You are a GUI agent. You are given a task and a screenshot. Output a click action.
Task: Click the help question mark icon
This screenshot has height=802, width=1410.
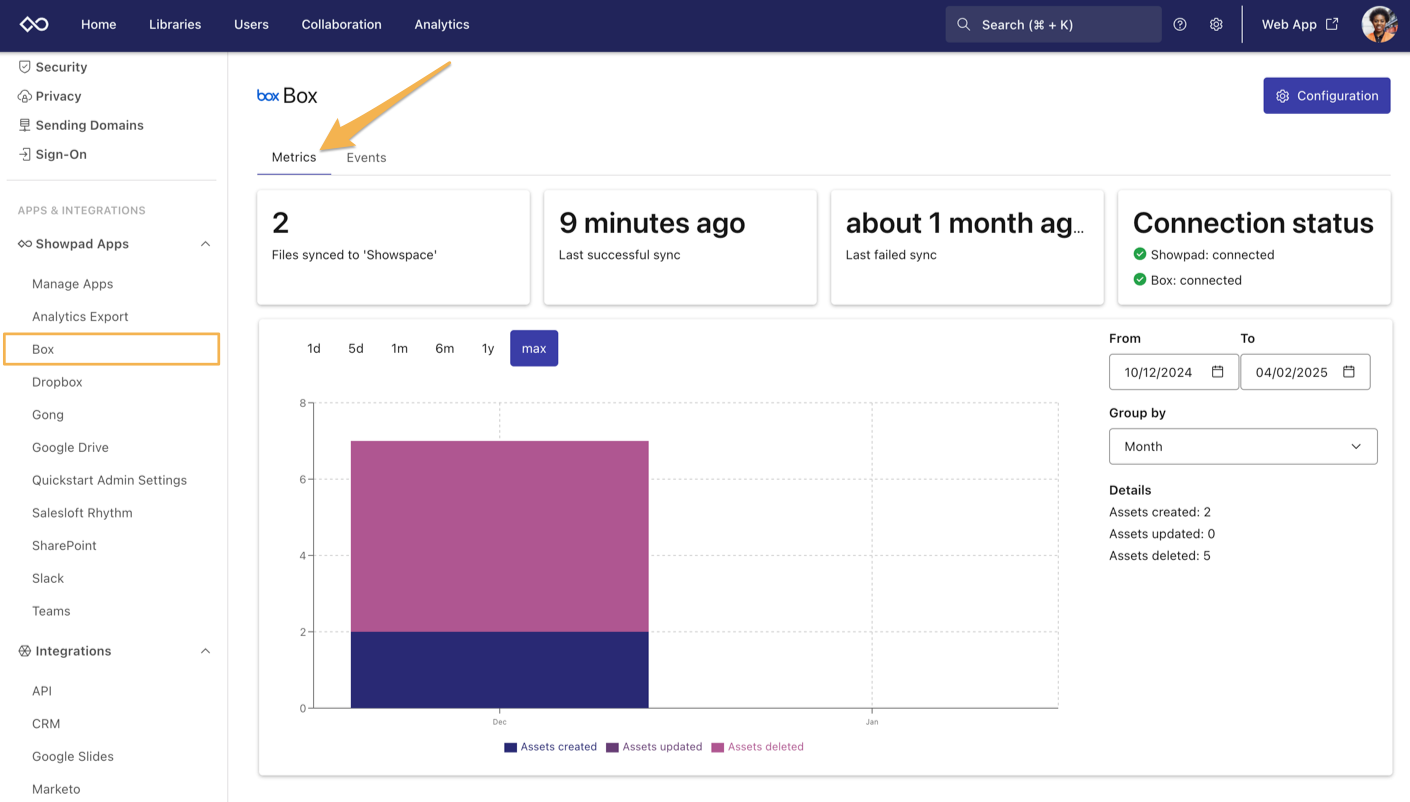tap(1179, 24)
